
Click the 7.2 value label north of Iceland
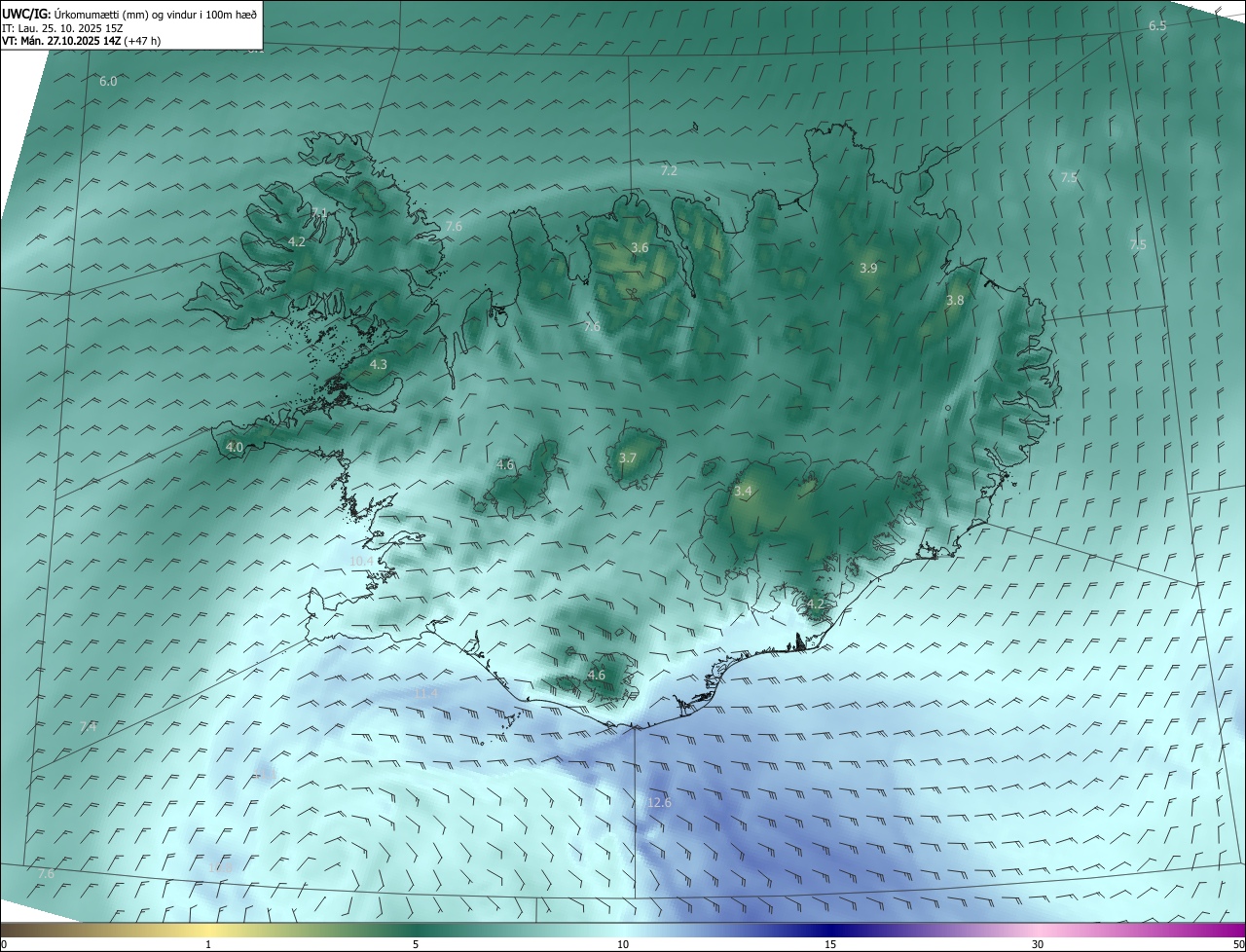(x=669, y=171)
